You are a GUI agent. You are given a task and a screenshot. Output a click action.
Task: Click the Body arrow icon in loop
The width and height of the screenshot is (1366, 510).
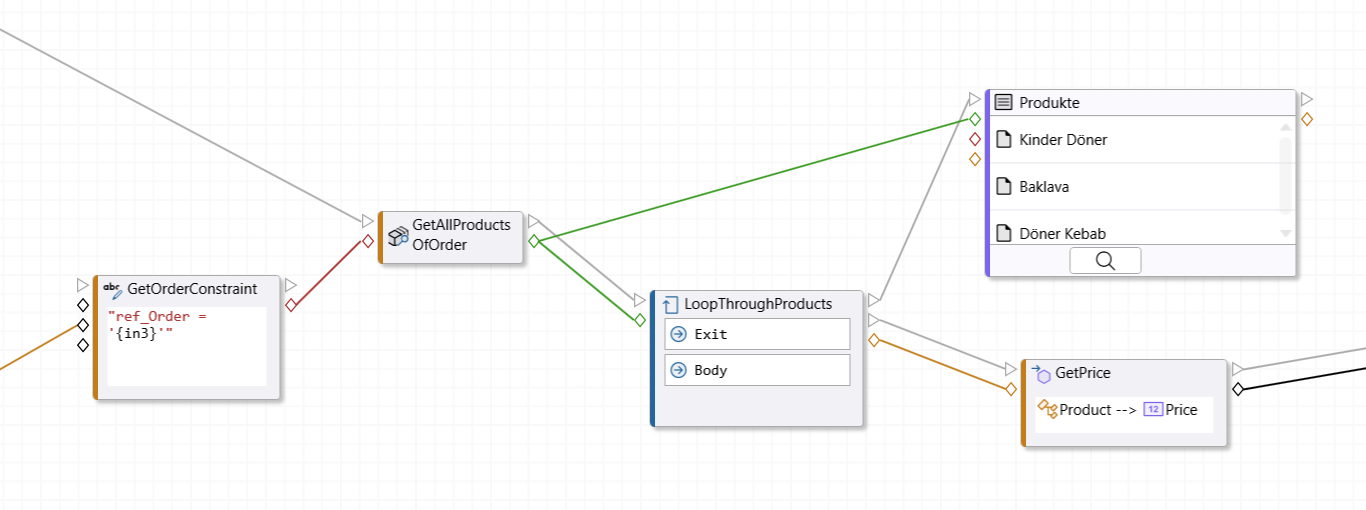[x=678, y=370]
